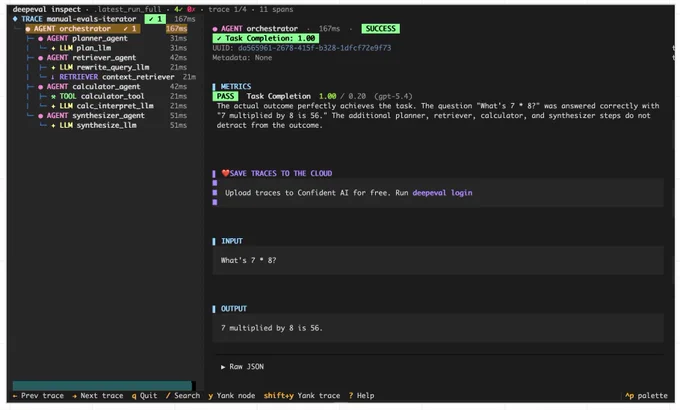Select the TRACE manual-evals-iterator row
680x410 pixels.
(x=104, y=19)
